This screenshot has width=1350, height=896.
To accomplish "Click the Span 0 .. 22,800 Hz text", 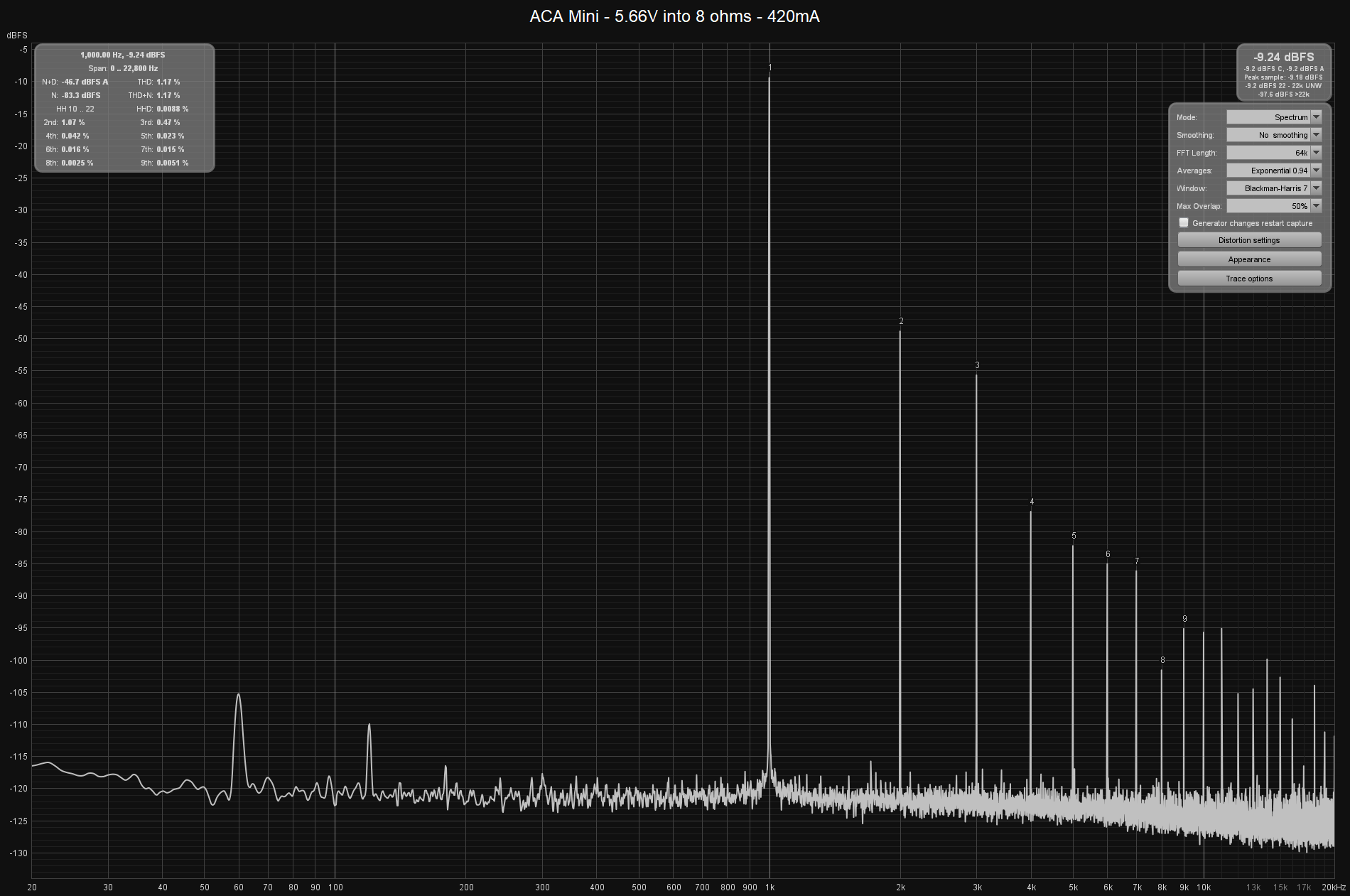I will pyautogui.click(x=123, y=68).
